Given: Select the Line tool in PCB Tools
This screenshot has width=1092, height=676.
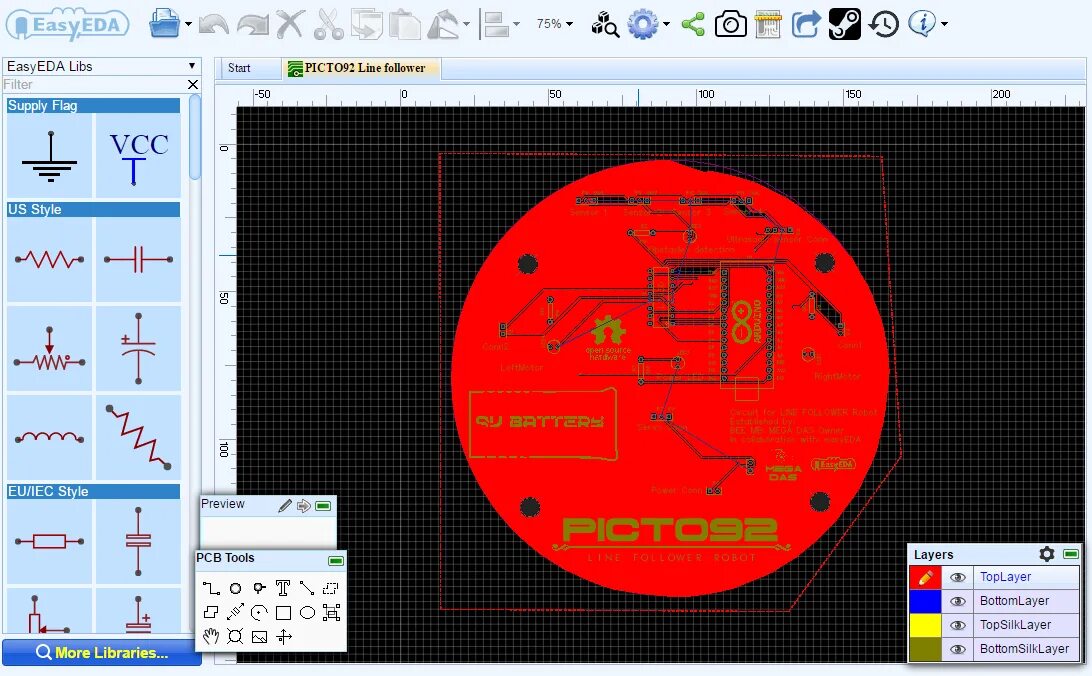Looking at the screenshot, I should click(x=306, y=588).
